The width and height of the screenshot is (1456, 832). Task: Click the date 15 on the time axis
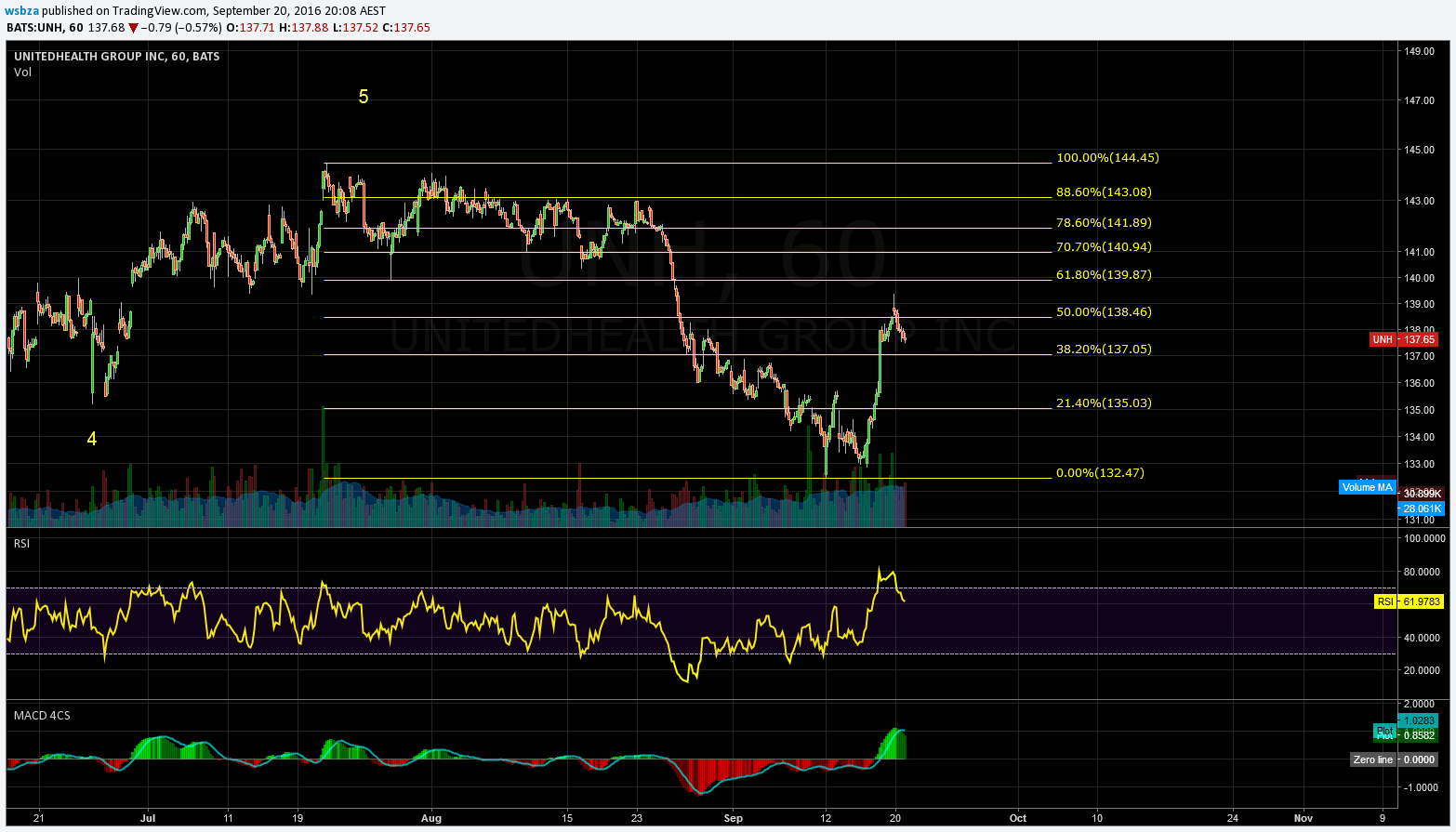[x=567, y=818]
